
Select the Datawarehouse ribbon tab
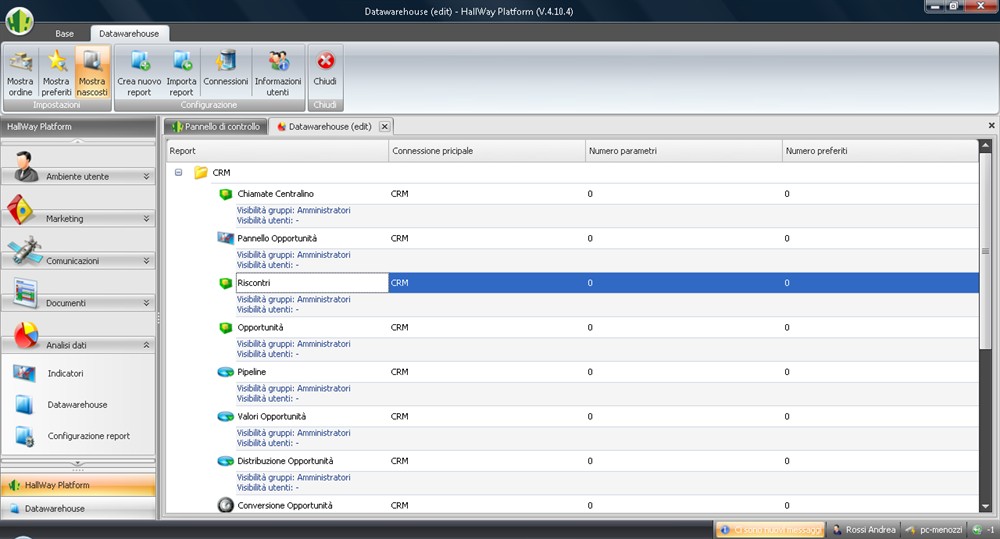(x=129, y=33)
